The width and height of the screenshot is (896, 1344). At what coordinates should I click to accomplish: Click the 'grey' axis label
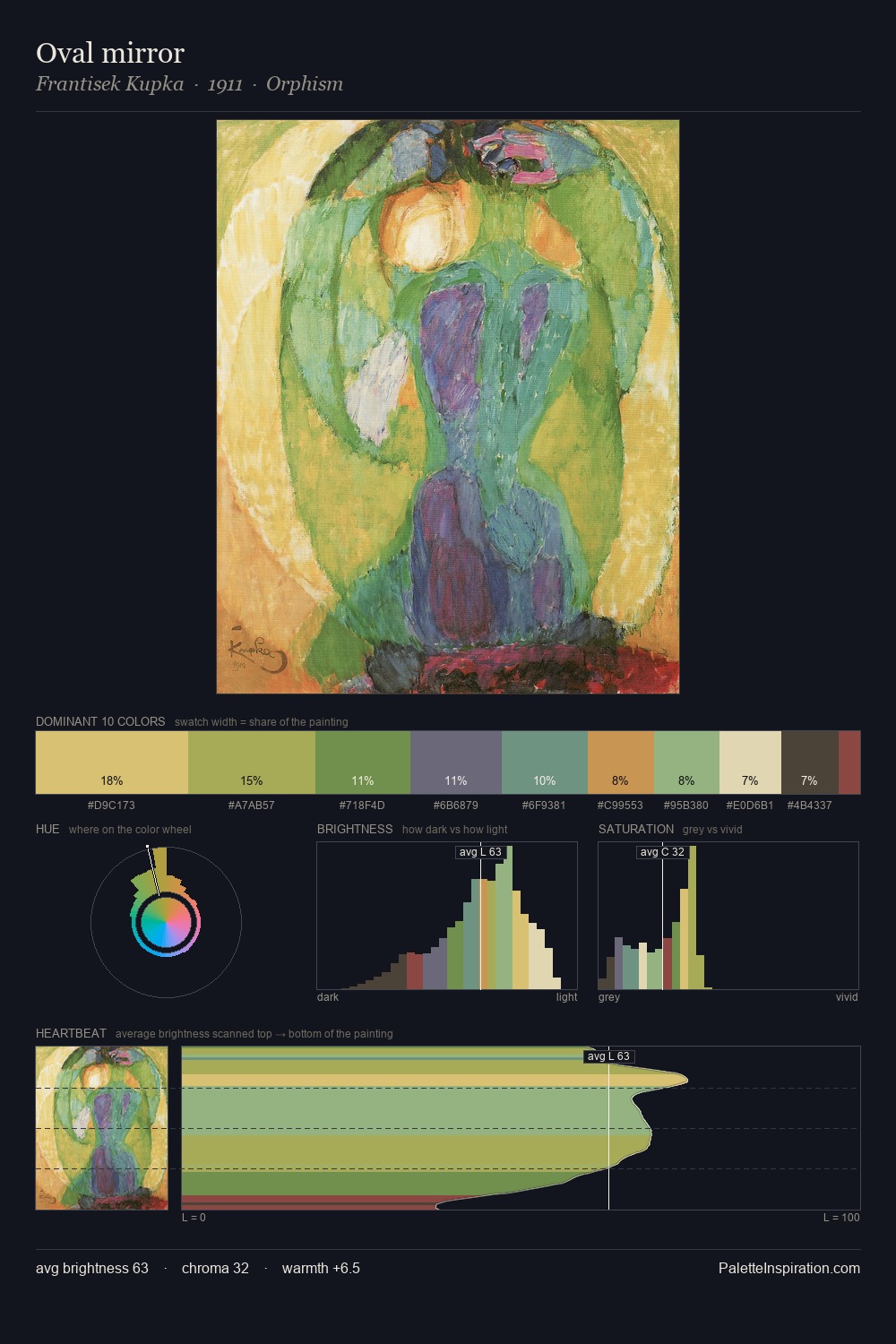point(609,997)
